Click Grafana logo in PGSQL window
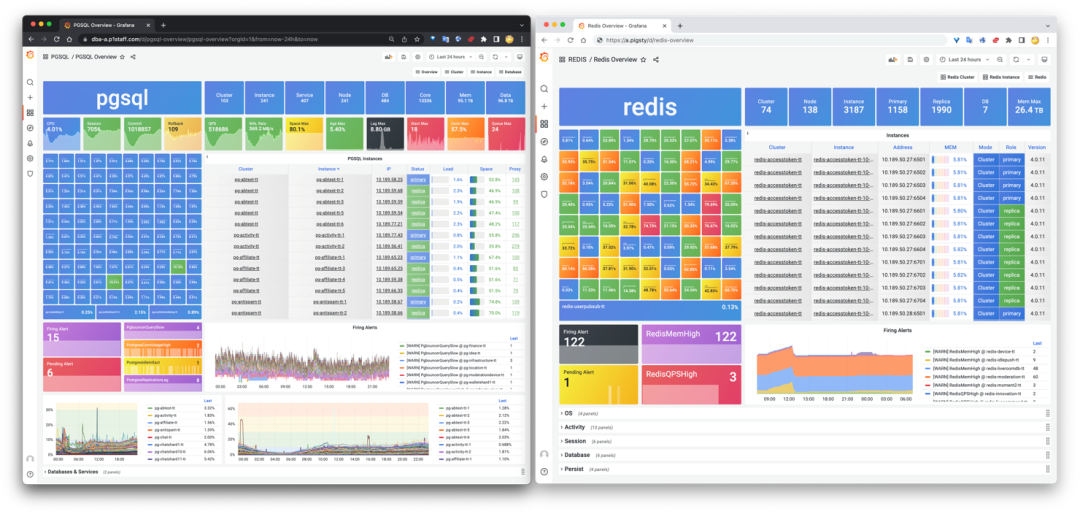The height and width of the screenshot is (514, 1080). (30, 56)
